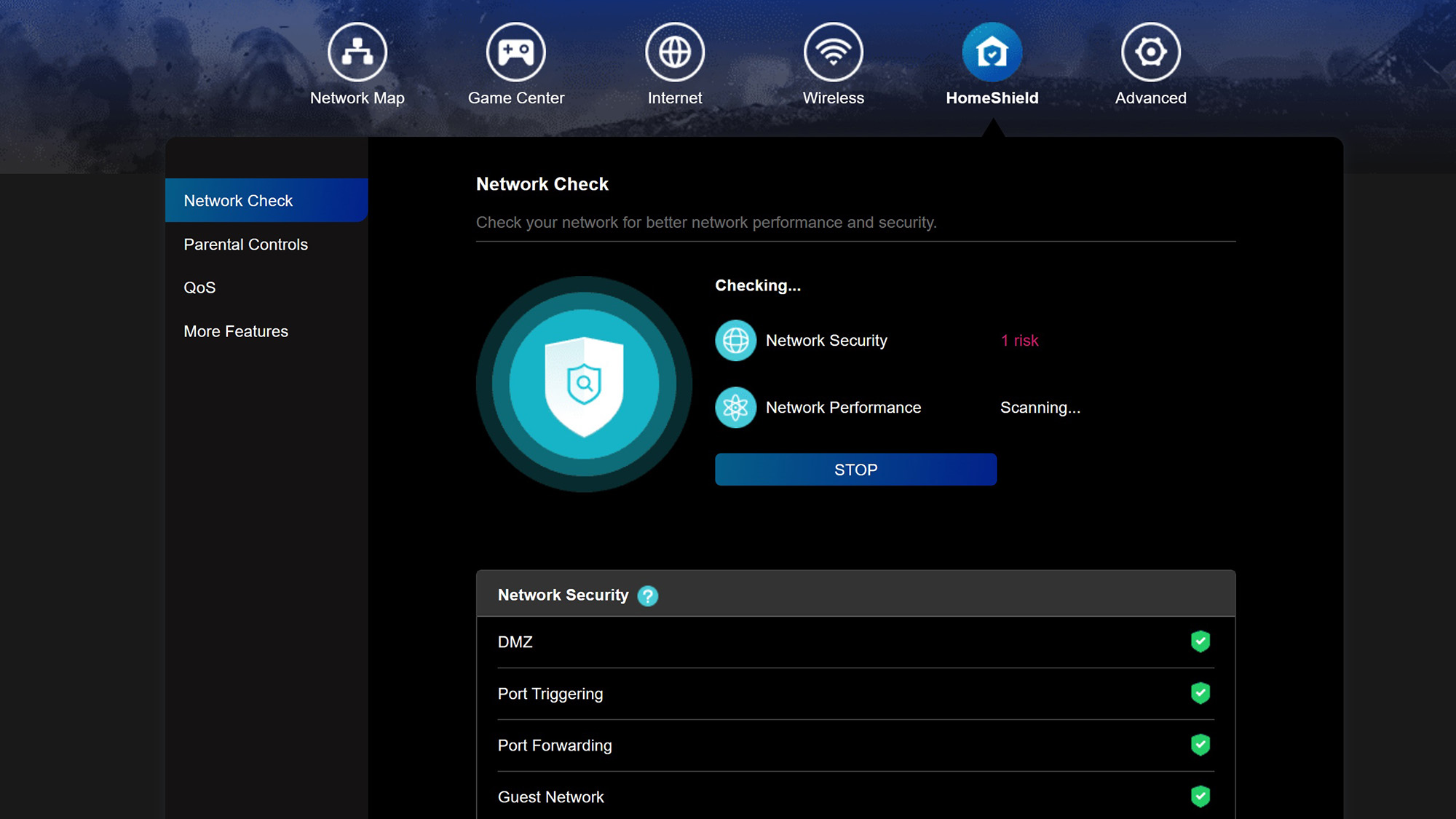Click the red 1 risk text
The width and height of the screenshot is (1456, 819).
[1019, 341]
